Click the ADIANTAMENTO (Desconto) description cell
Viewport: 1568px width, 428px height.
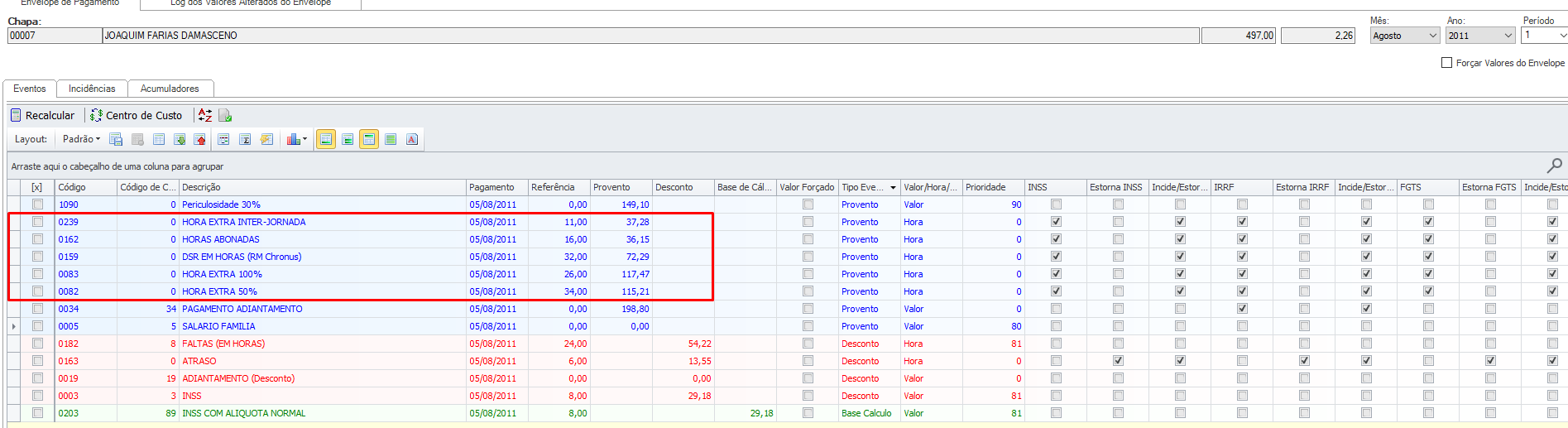click(x=323, y=378)
